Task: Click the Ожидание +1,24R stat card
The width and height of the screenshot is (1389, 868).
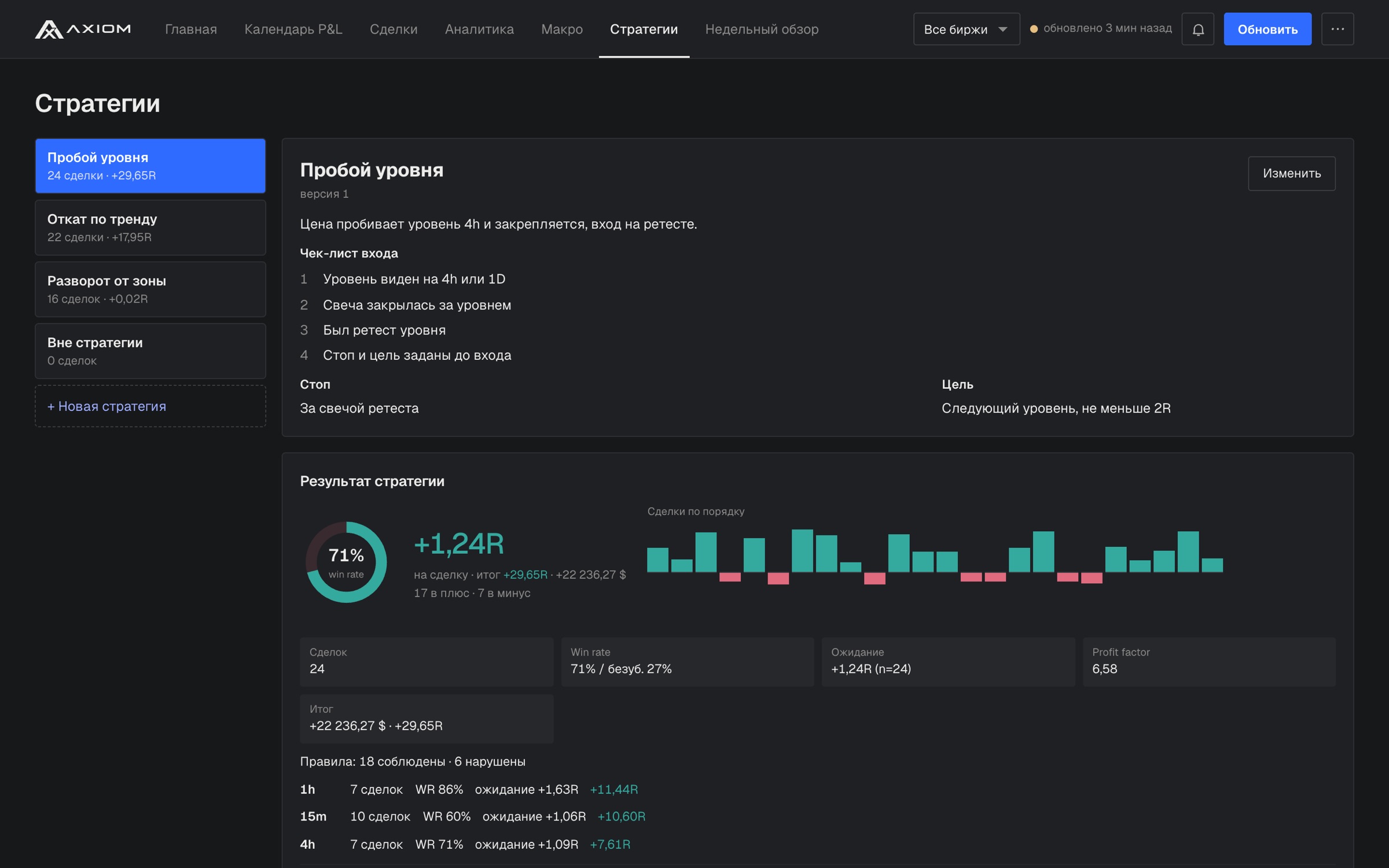Action: pos(948,661)
